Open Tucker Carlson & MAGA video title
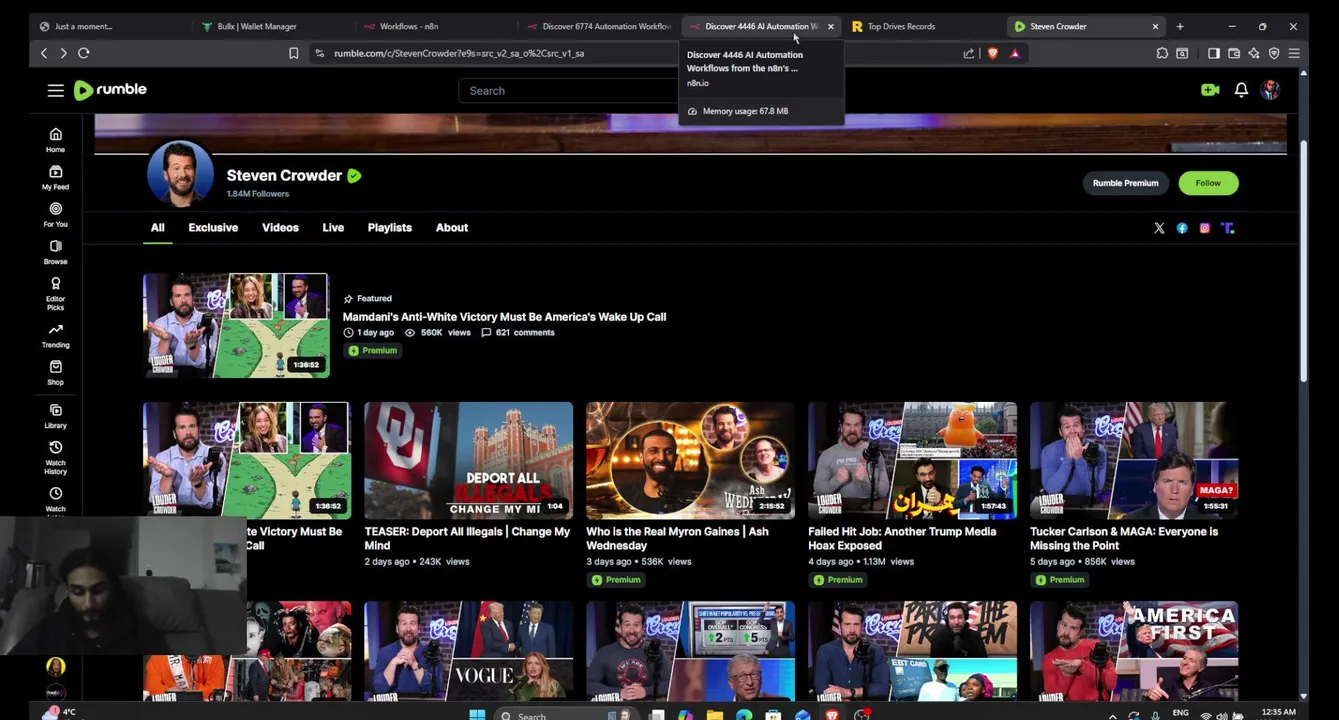The image size is (1339, 720). click(1124, 539)
